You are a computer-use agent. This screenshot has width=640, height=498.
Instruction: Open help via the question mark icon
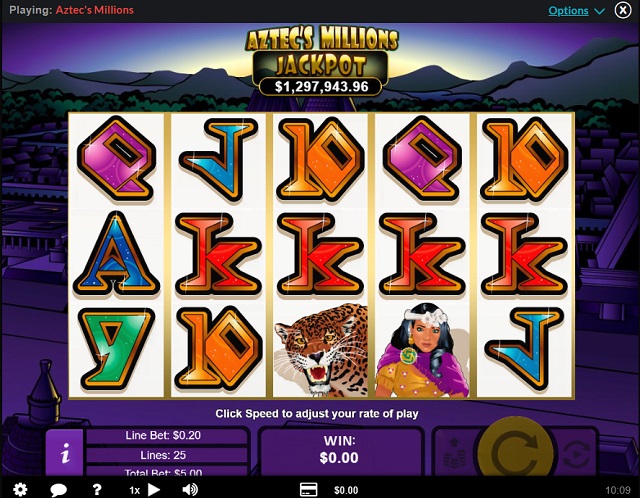(97, 489)
